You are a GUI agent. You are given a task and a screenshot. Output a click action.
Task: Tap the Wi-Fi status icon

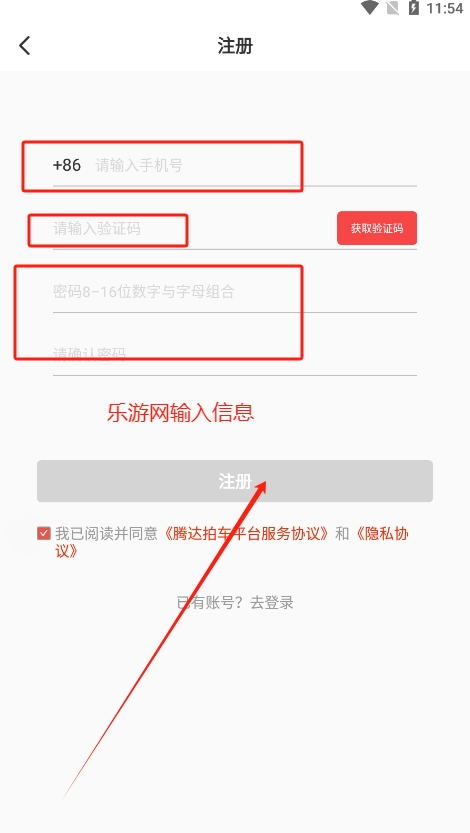(370, 8)
